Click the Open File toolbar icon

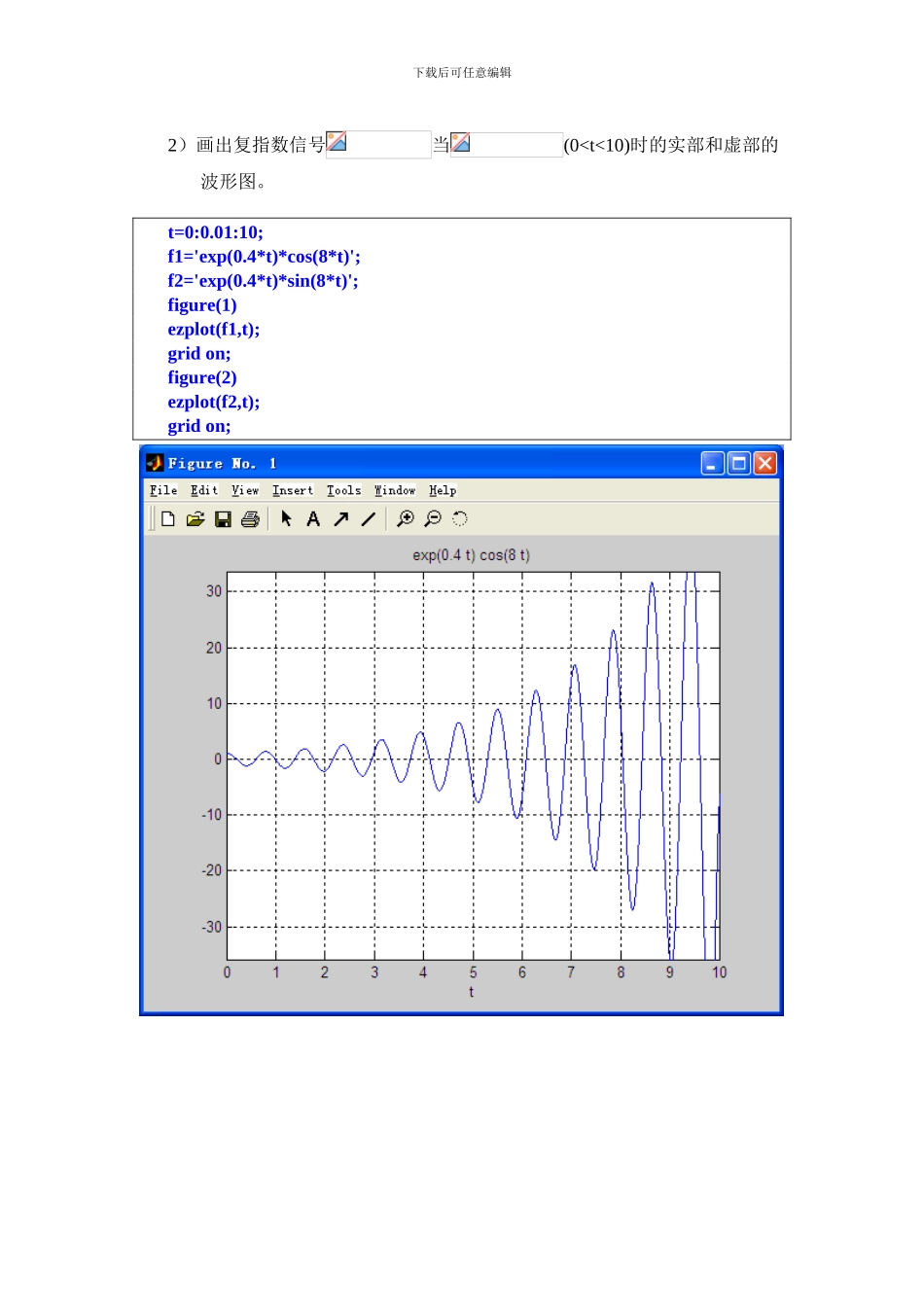pos(195,519)
